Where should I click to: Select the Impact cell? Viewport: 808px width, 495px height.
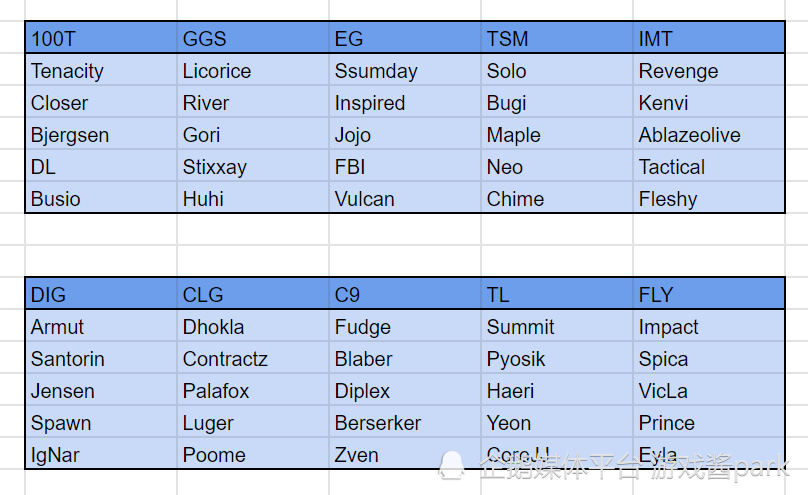[x=708, y=327]
